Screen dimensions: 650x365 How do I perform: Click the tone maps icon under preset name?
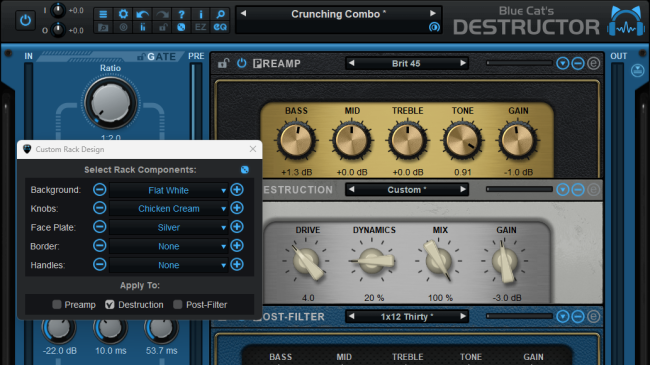434,27
